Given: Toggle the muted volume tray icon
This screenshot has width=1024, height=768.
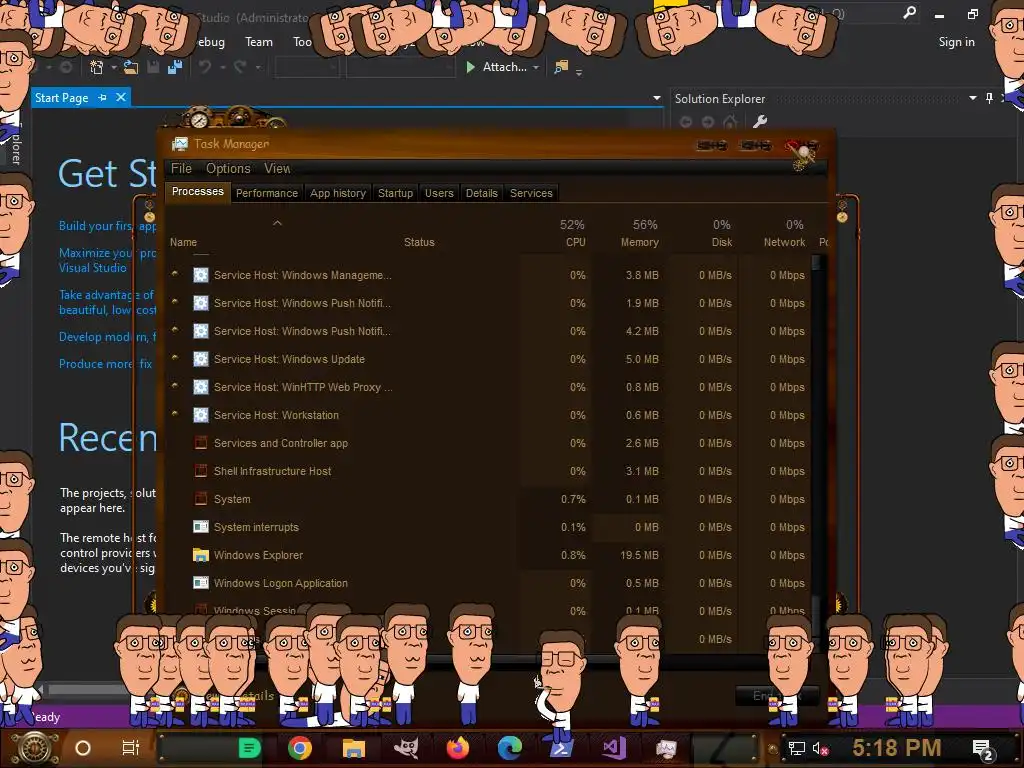Looking at the screenshot, I should tap(820, 748).
